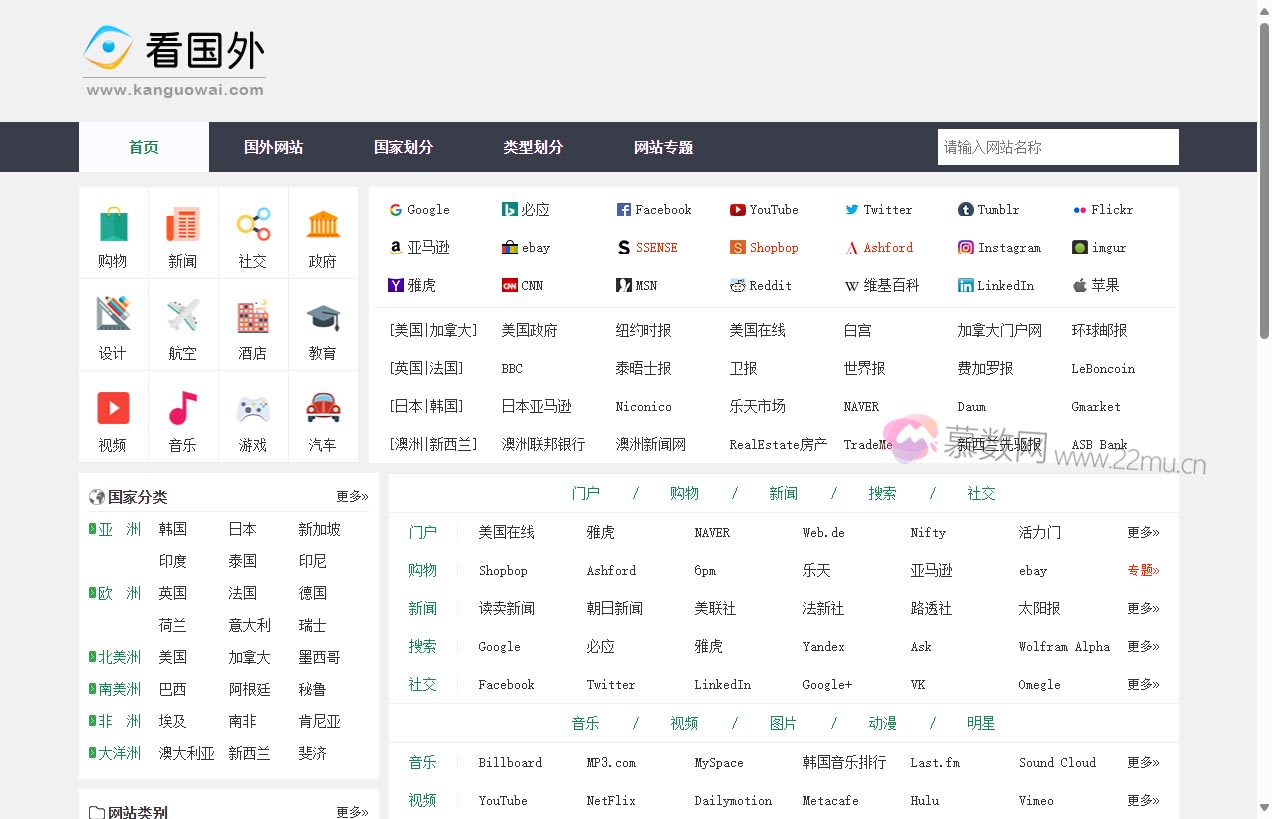
Task: Expand 更多 next to 国家分类 heading
Action: 351,496
